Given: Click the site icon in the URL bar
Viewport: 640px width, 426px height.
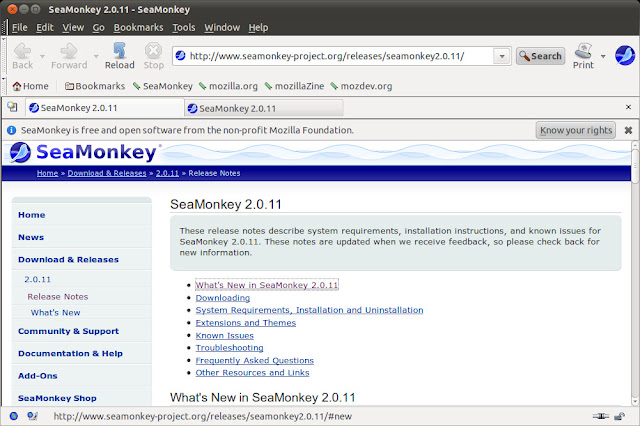Looking at the screenshot, I should pyautogui.click(x=180, y=55).
